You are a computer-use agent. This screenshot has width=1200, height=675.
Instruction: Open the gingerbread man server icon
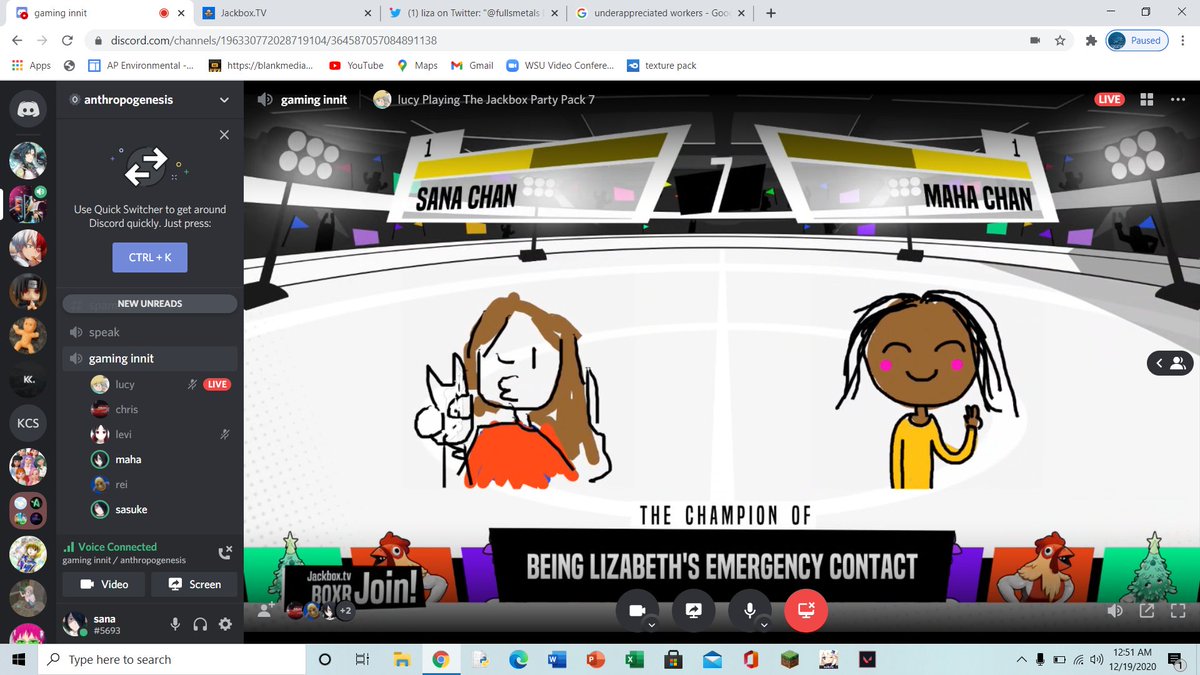28,335
